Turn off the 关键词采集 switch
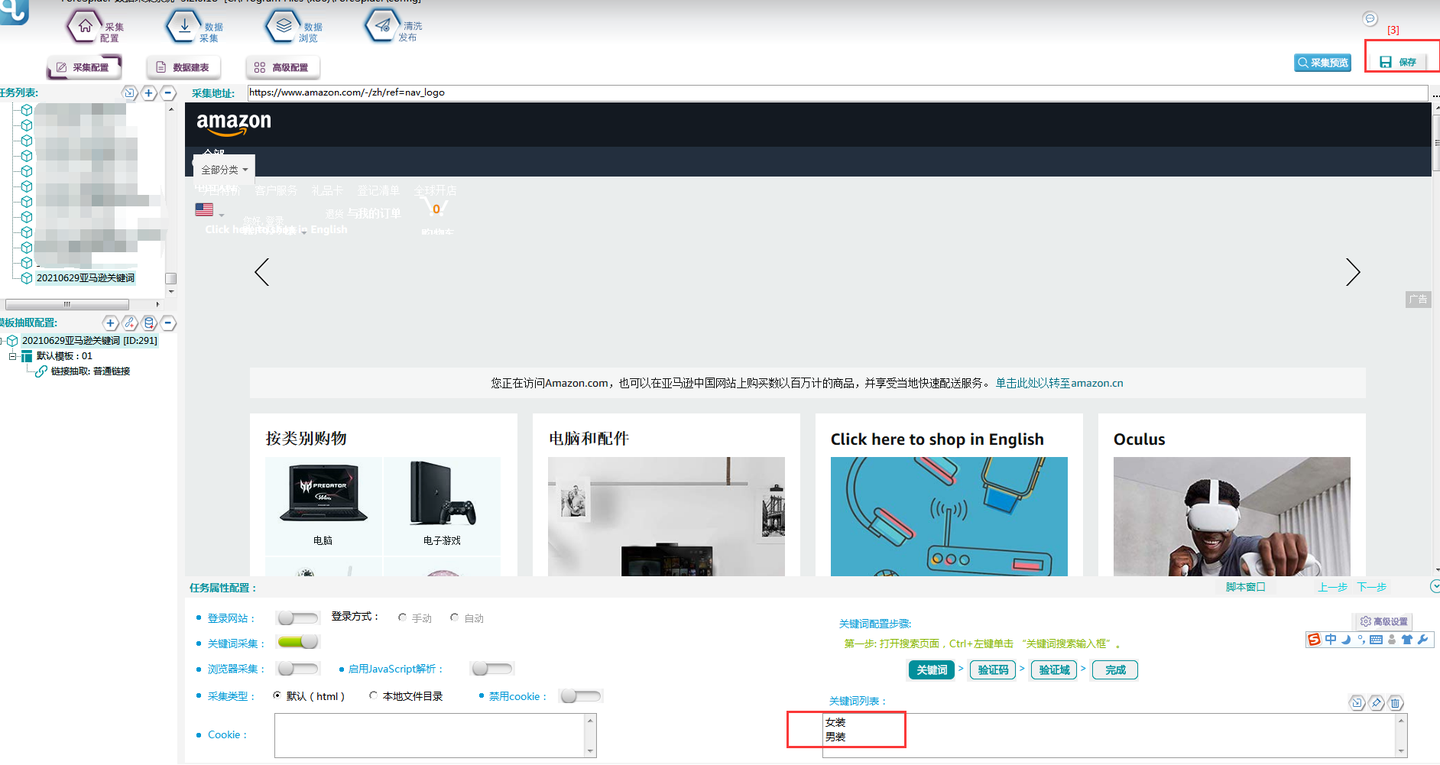 tap(298, 642)
